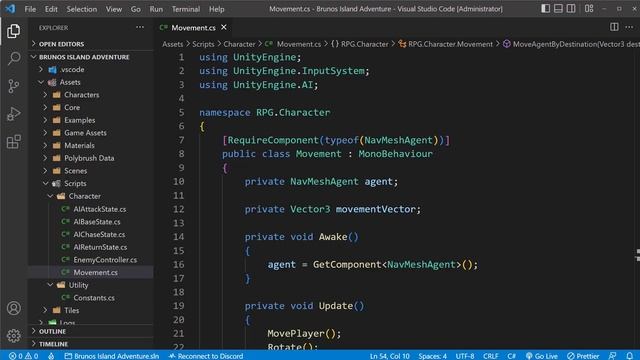Expand the Materials folder
This screenshot has height=360, width=640.
(x=91, y=145)
